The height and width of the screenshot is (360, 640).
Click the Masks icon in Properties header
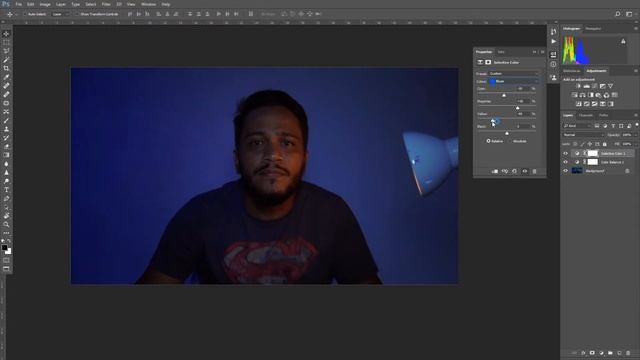[488, 62]
